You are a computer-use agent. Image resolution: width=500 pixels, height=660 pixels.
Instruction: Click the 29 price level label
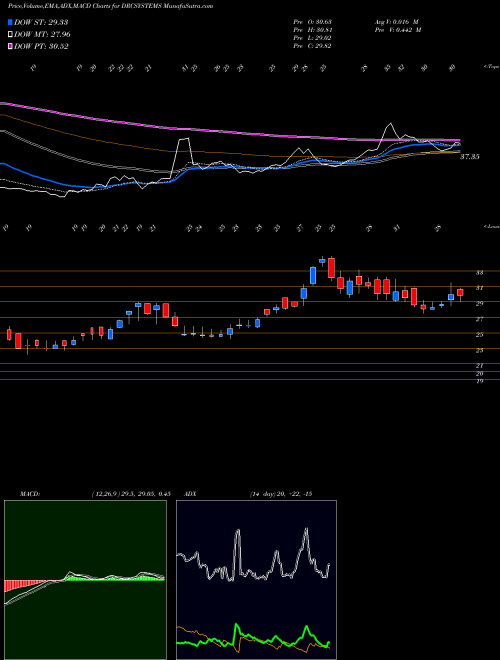[x=479, y=304]
